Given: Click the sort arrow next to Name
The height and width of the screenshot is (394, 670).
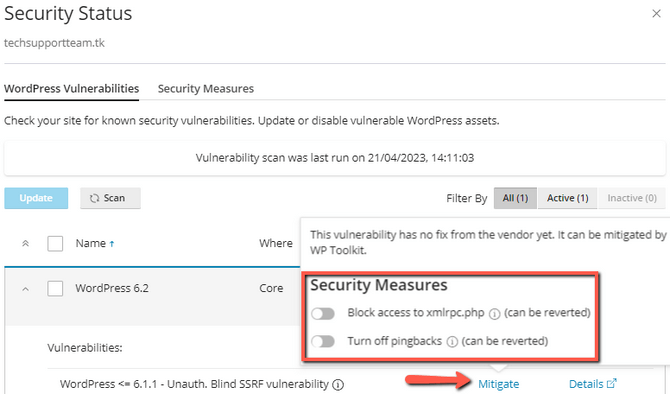Looking at the screenshot, I should click(112, 244).
